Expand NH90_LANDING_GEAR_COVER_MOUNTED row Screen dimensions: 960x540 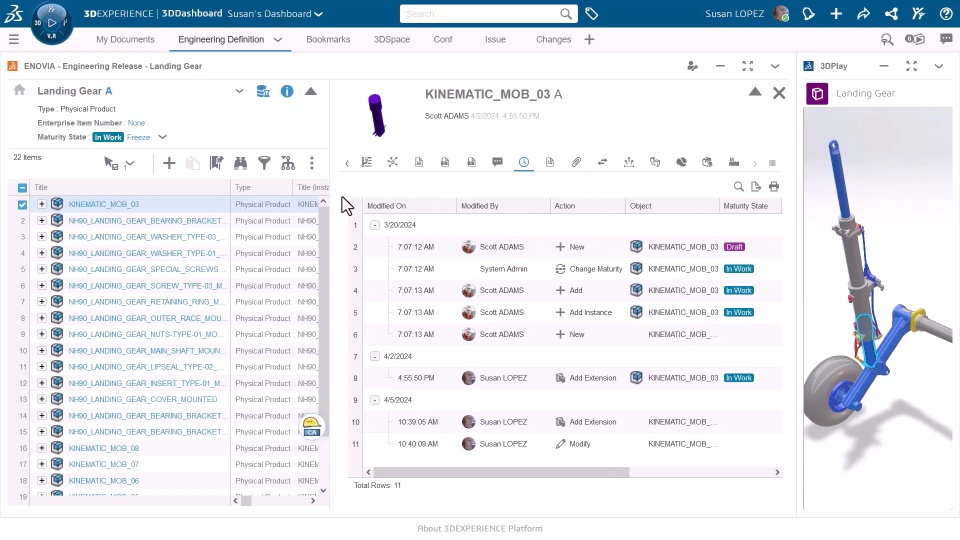(x=42, y=399)
